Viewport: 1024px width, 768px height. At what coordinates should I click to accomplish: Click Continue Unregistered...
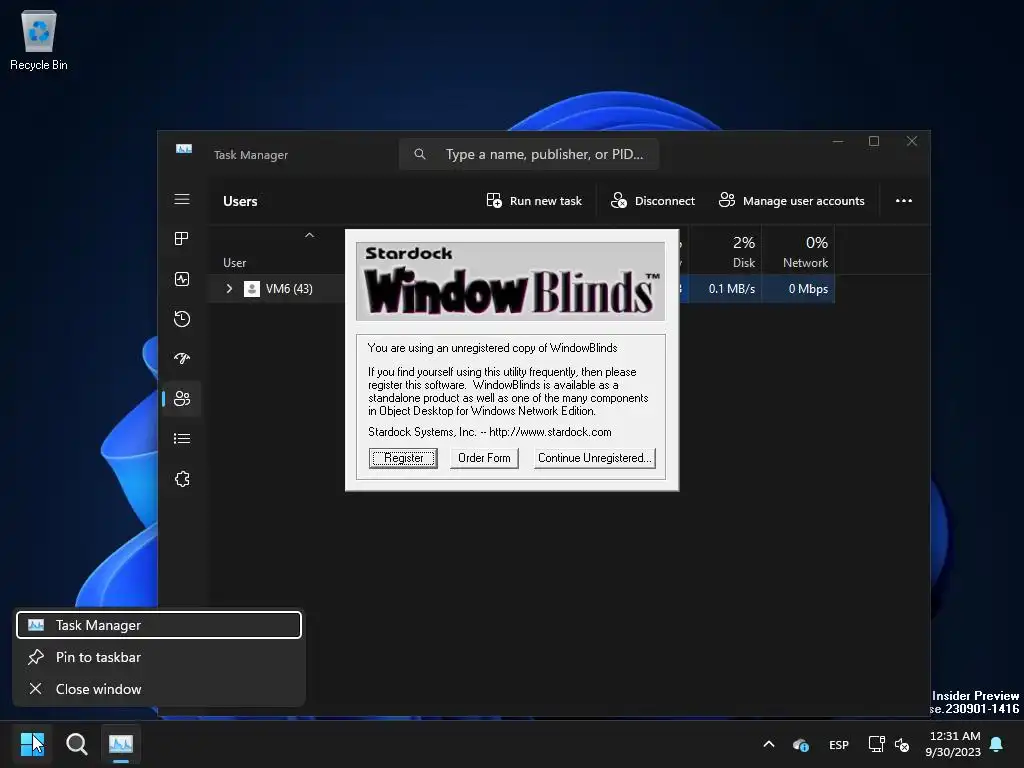(594, 458)
